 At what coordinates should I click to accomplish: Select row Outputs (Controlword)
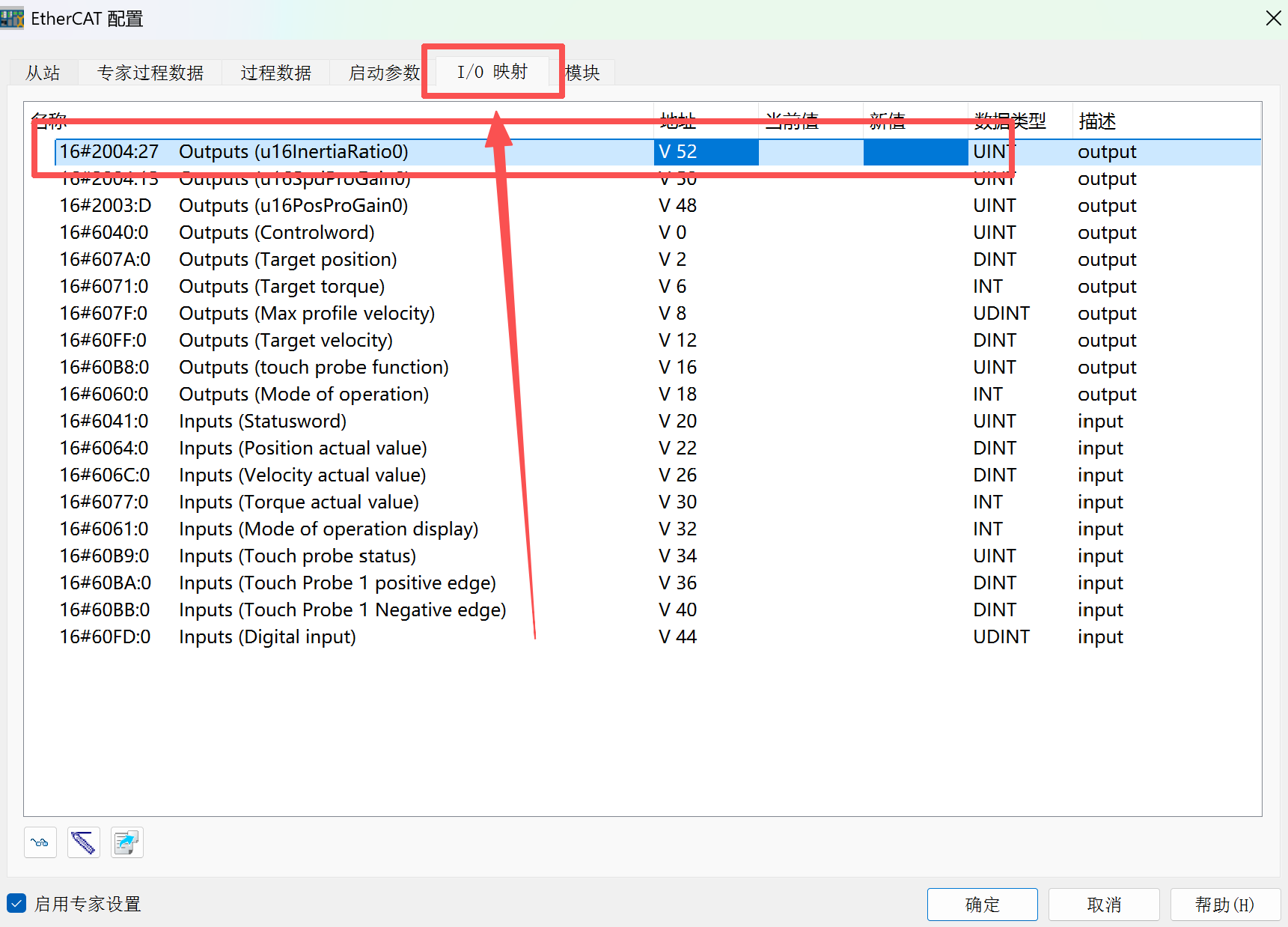click(x=657, y=233)
